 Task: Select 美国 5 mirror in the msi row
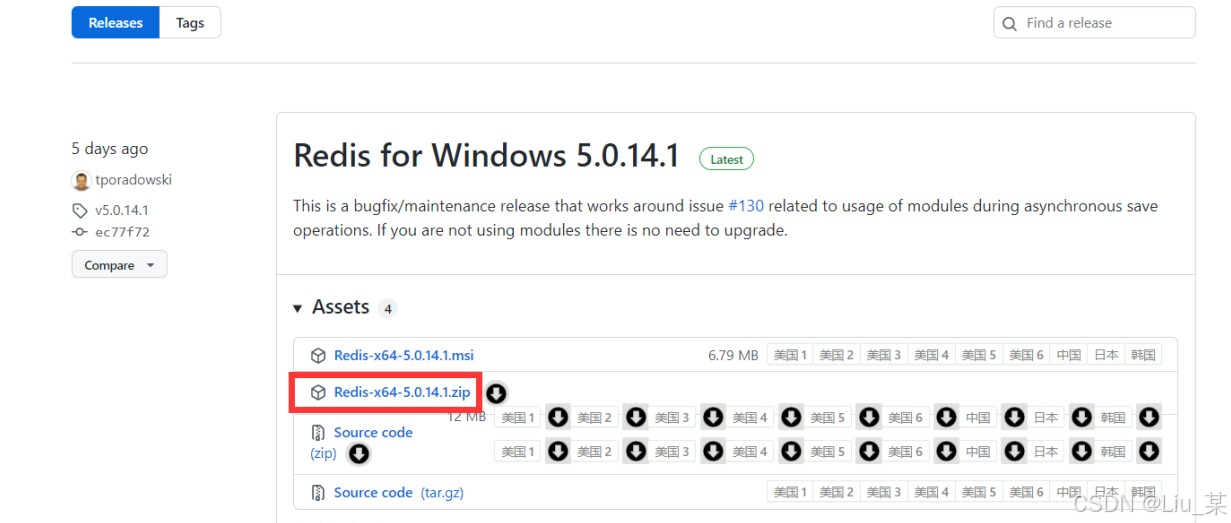[978, 355]
